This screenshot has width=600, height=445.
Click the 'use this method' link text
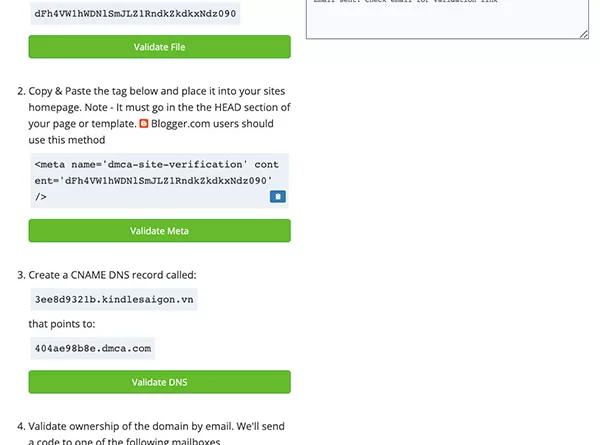67,140
